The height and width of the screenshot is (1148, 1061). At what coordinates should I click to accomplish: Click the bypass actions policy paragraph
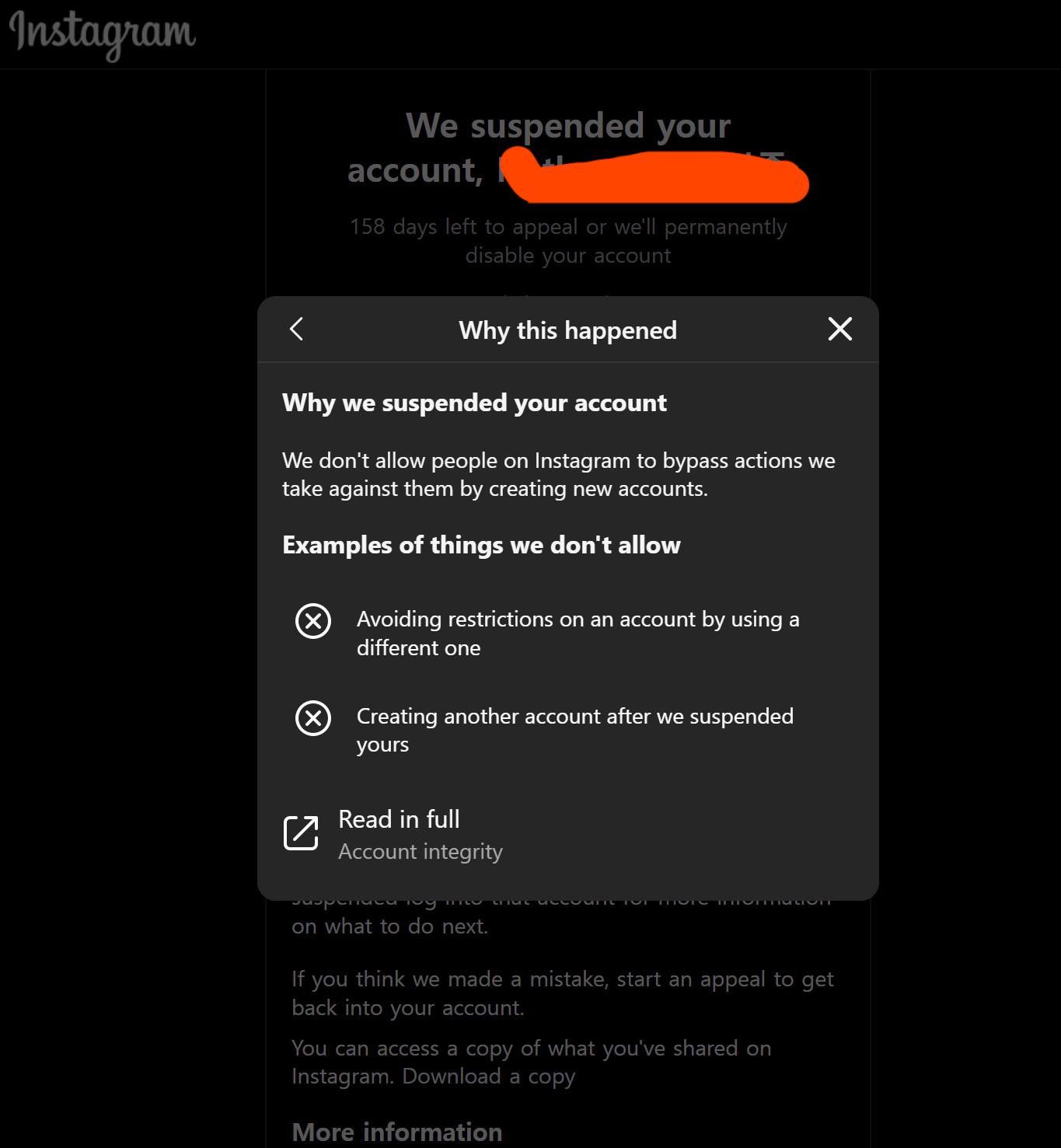[558, 474]
